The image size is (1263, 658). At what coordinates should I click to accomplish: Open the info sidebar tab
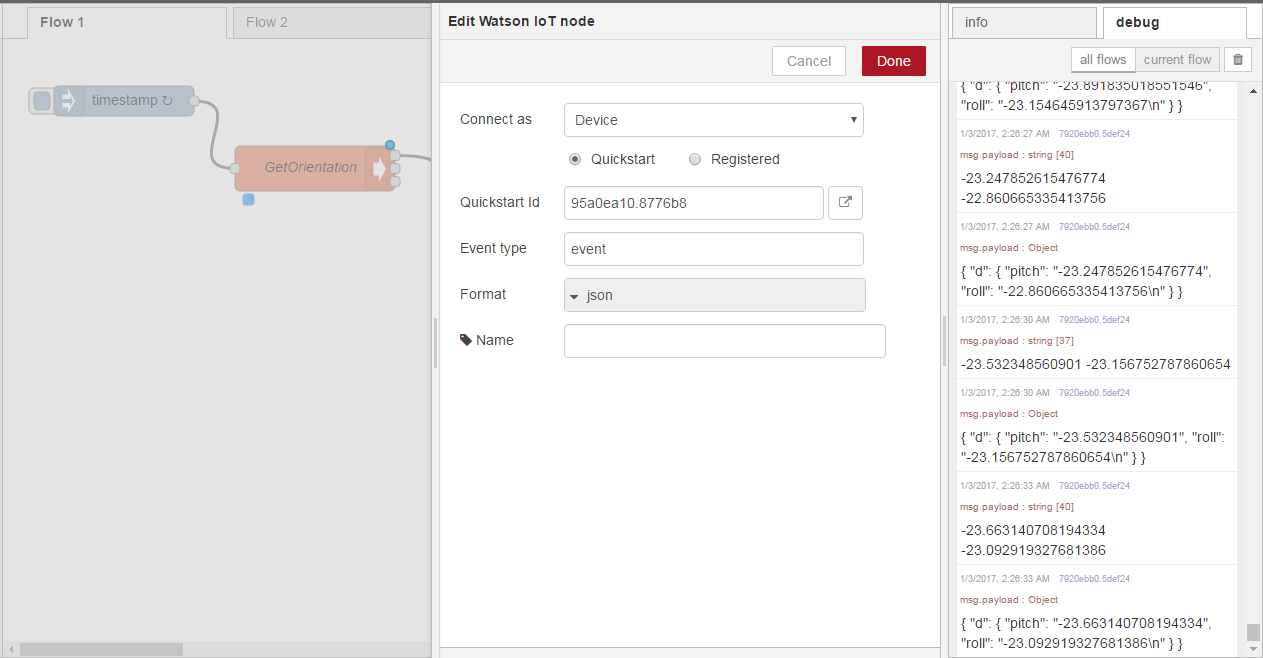(x=1023, y=22)
